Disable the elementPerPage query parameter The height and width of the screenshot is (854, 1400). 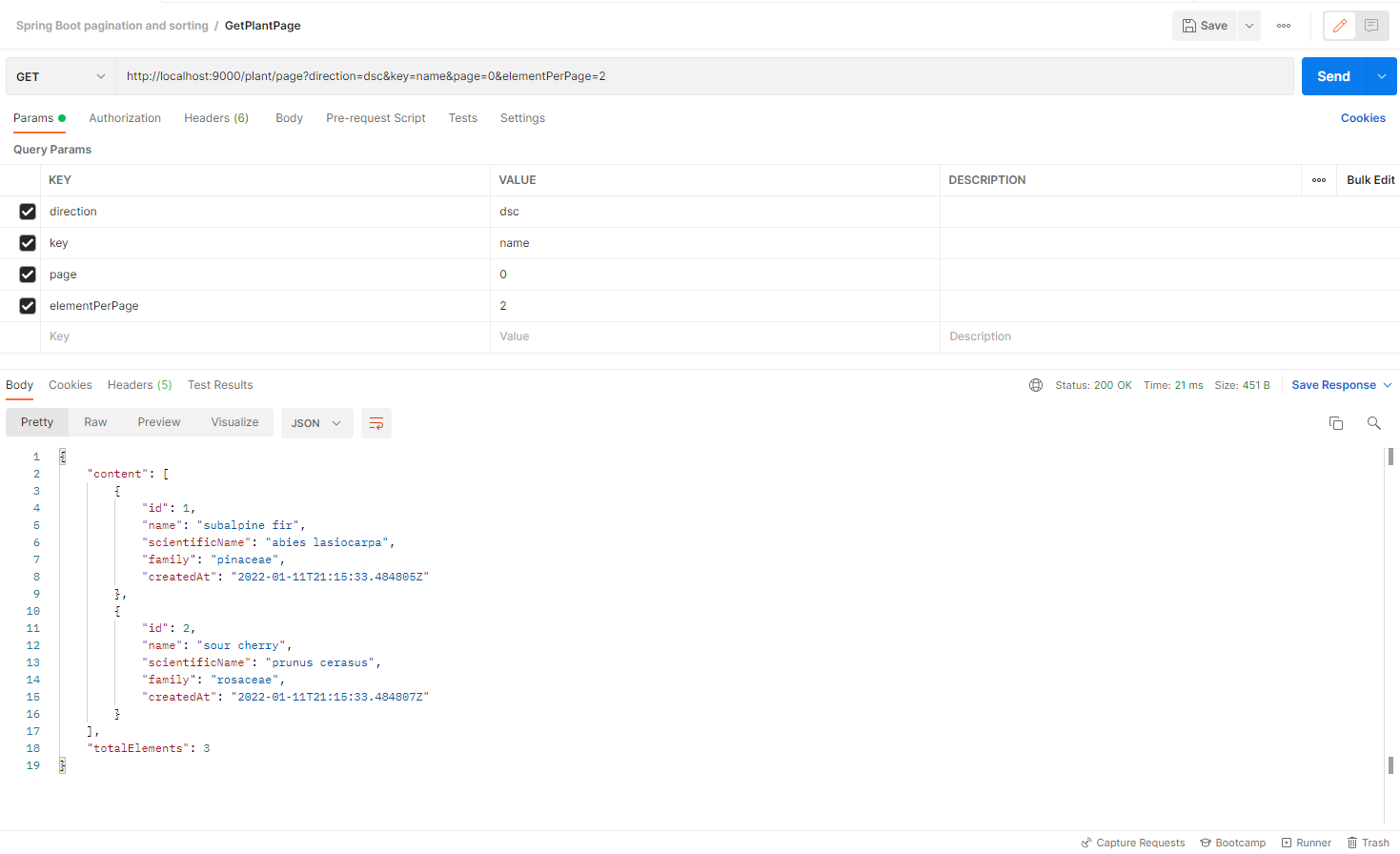(x=27, y=306)
